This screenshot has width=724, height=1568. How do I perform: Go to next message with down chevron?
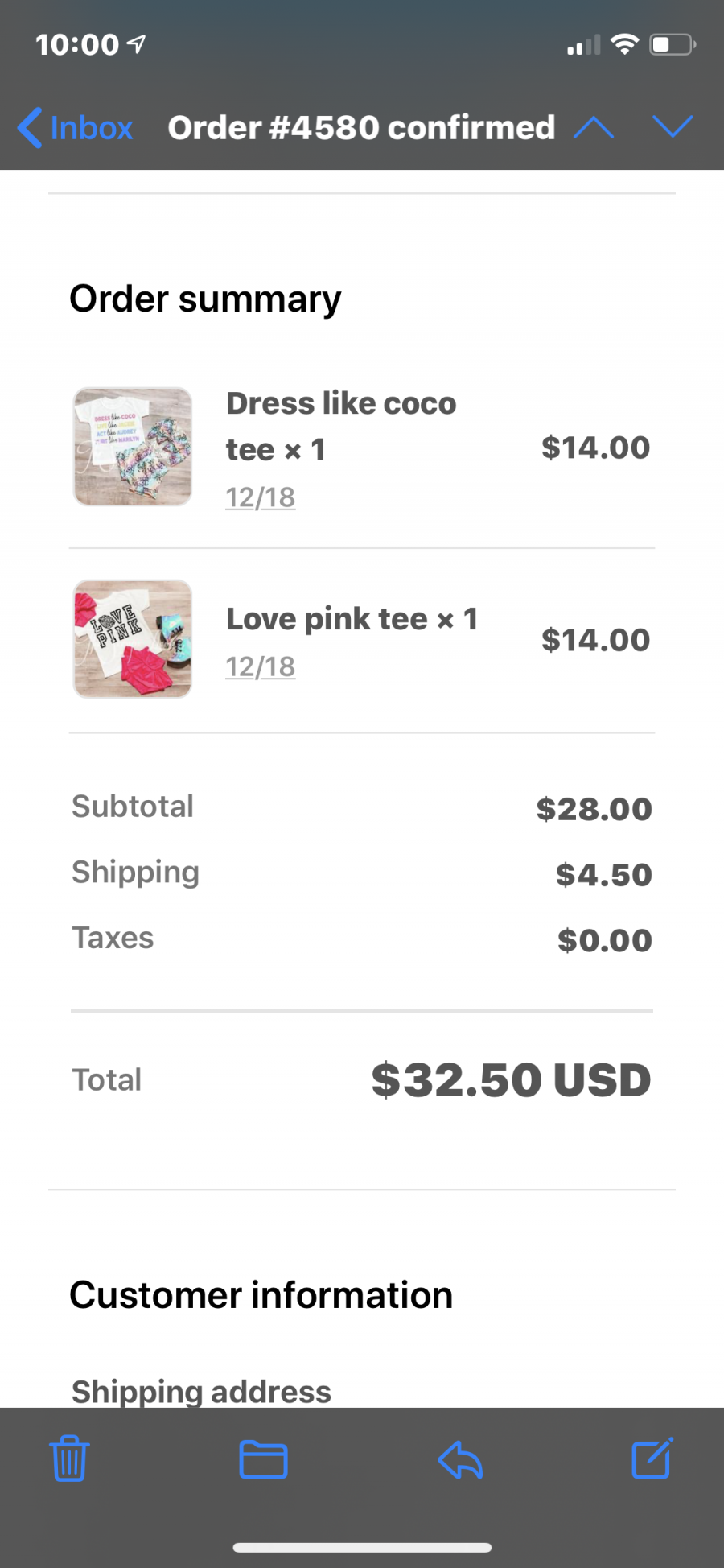[673, 126]
